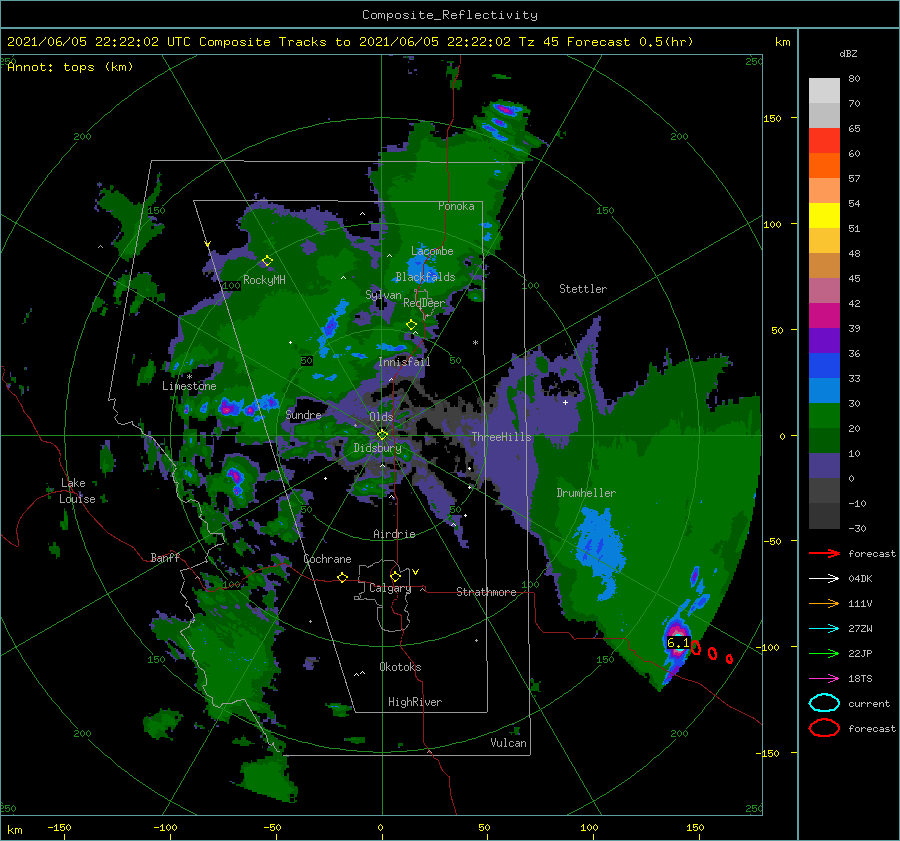Click the red forecast arrow legend icon
The width and height of the screenshot is (900, 841).
[x=824, y=553]
